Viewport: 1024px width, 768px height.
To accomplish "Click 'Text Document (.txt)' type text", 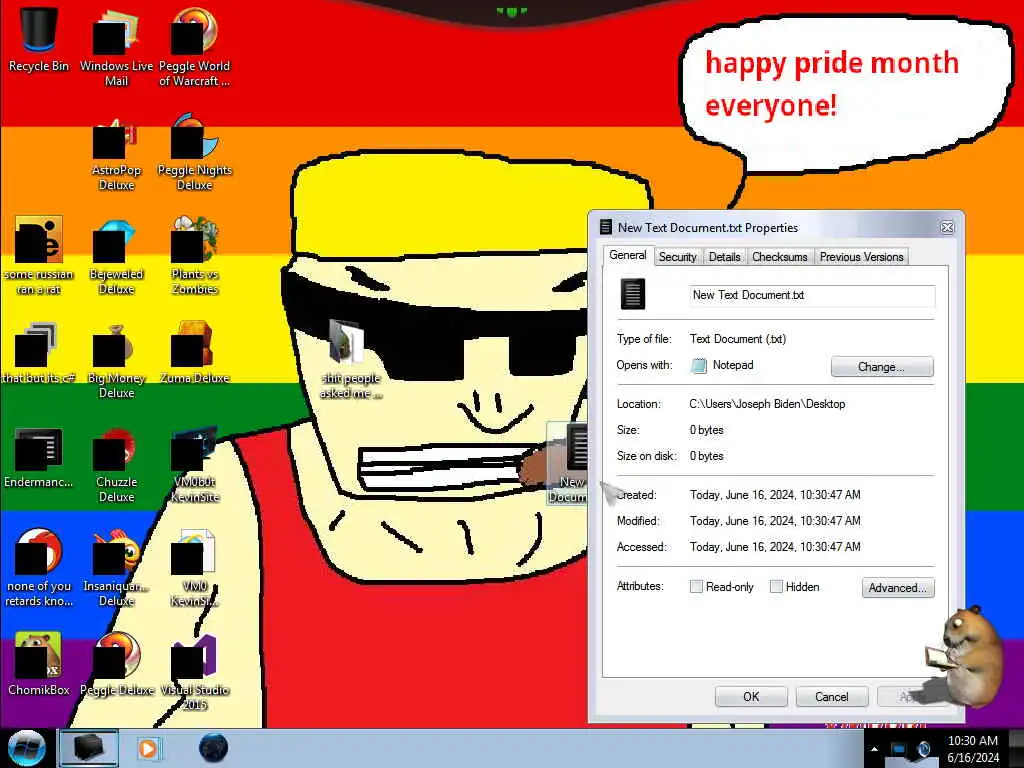I will pos(738,339).
